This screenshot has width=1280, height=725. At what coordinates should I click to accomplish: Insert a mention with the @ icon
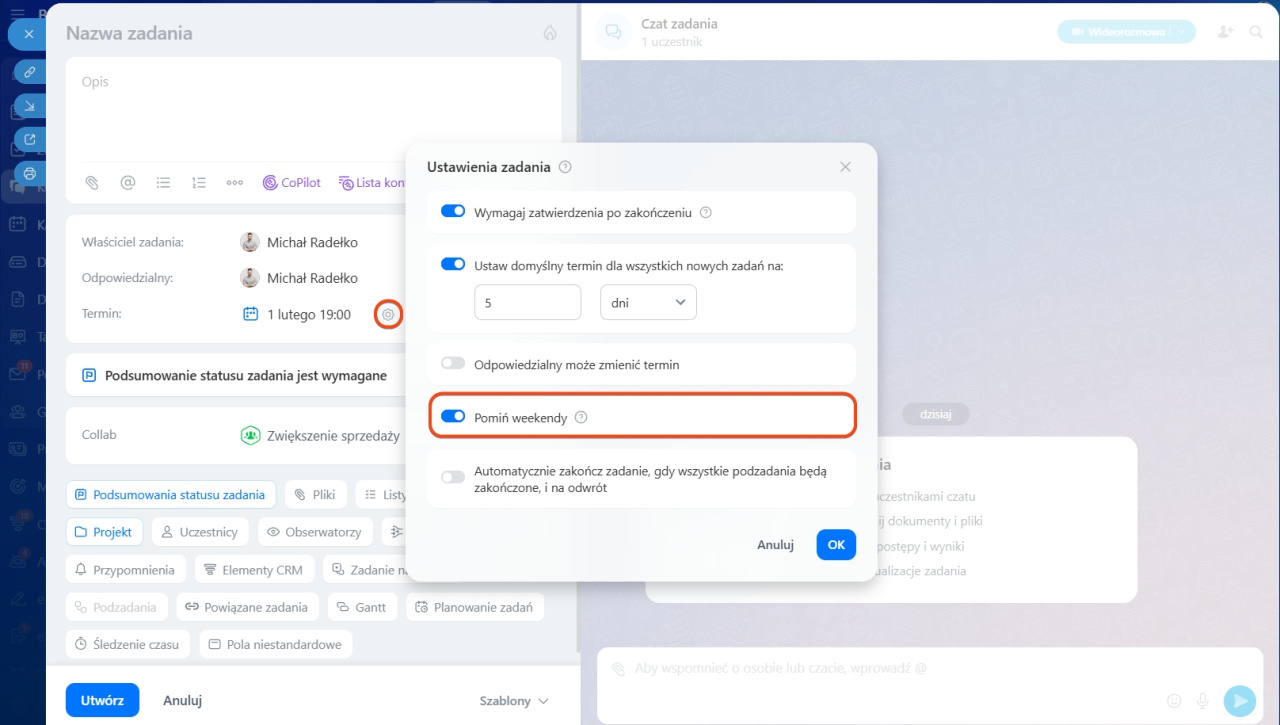tap(128, 183)
